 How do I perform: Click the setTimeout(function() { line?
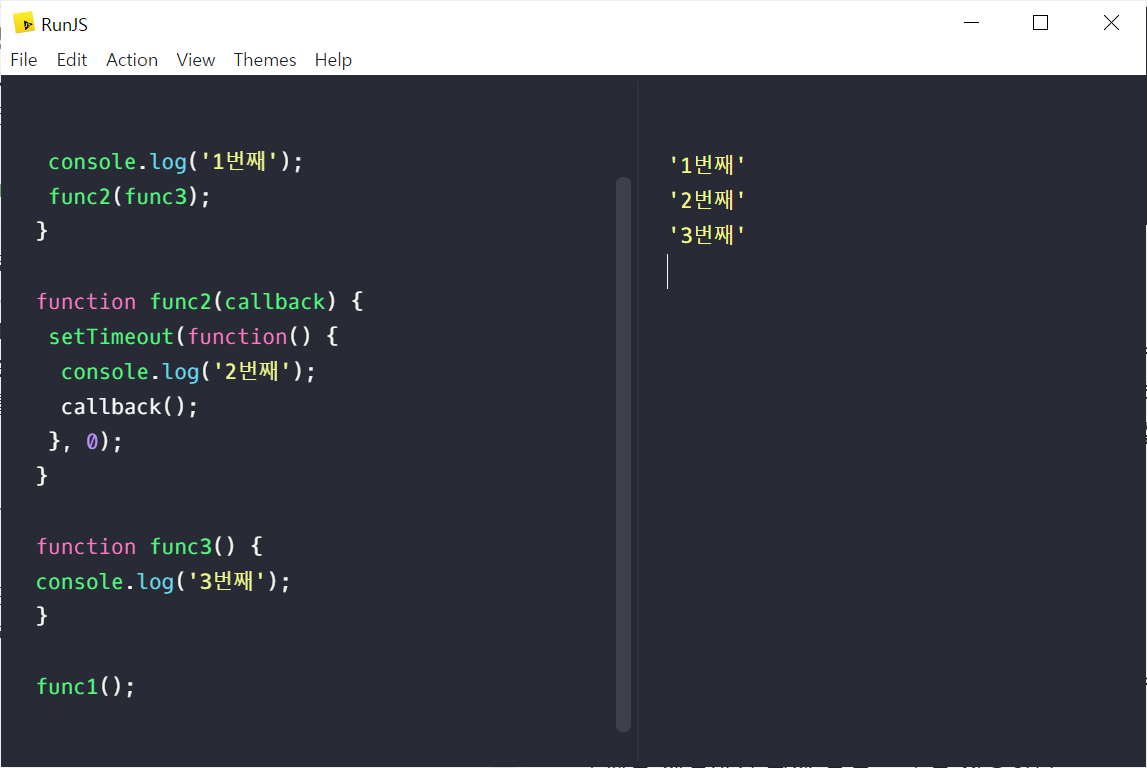193,336
